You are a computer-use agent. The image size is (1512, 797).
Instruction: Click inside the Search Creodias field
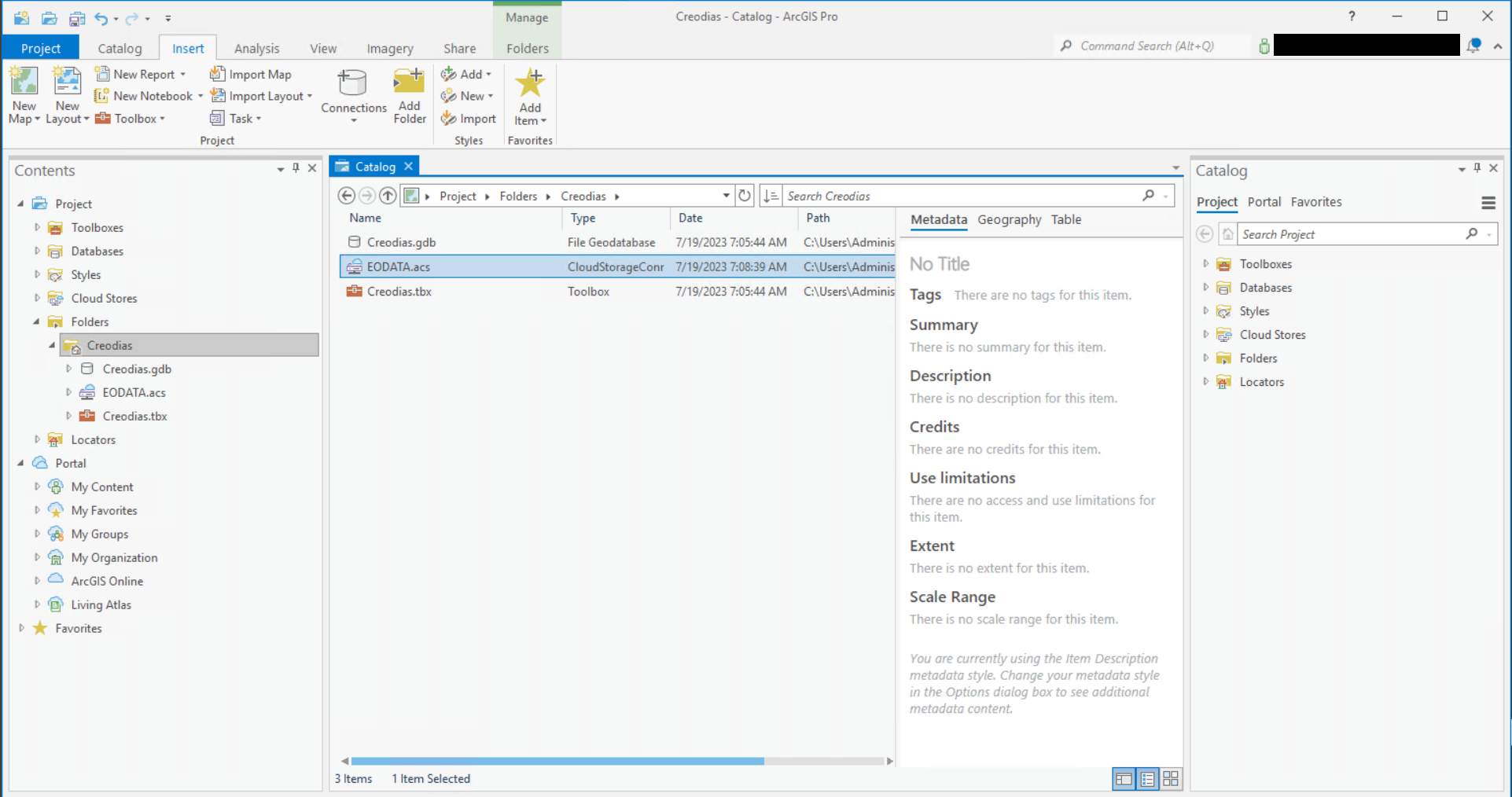click(904, 195)
